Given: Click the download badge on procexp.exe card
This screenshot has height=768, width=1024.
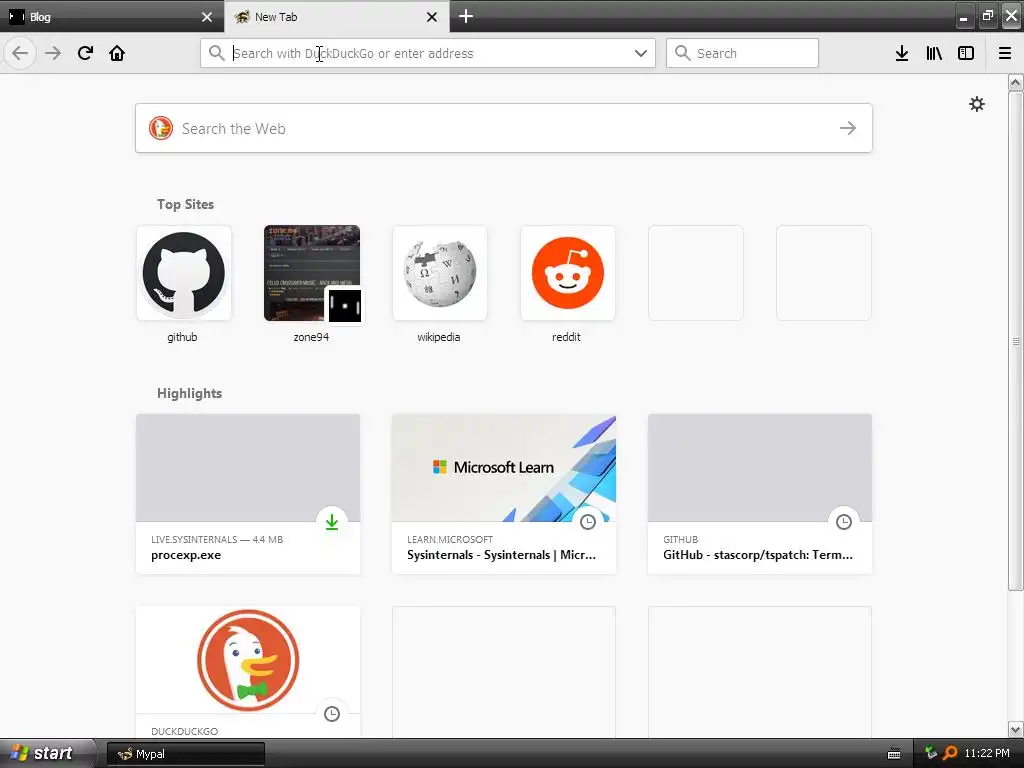Looking at the screenshot, I should coord(332,522).
